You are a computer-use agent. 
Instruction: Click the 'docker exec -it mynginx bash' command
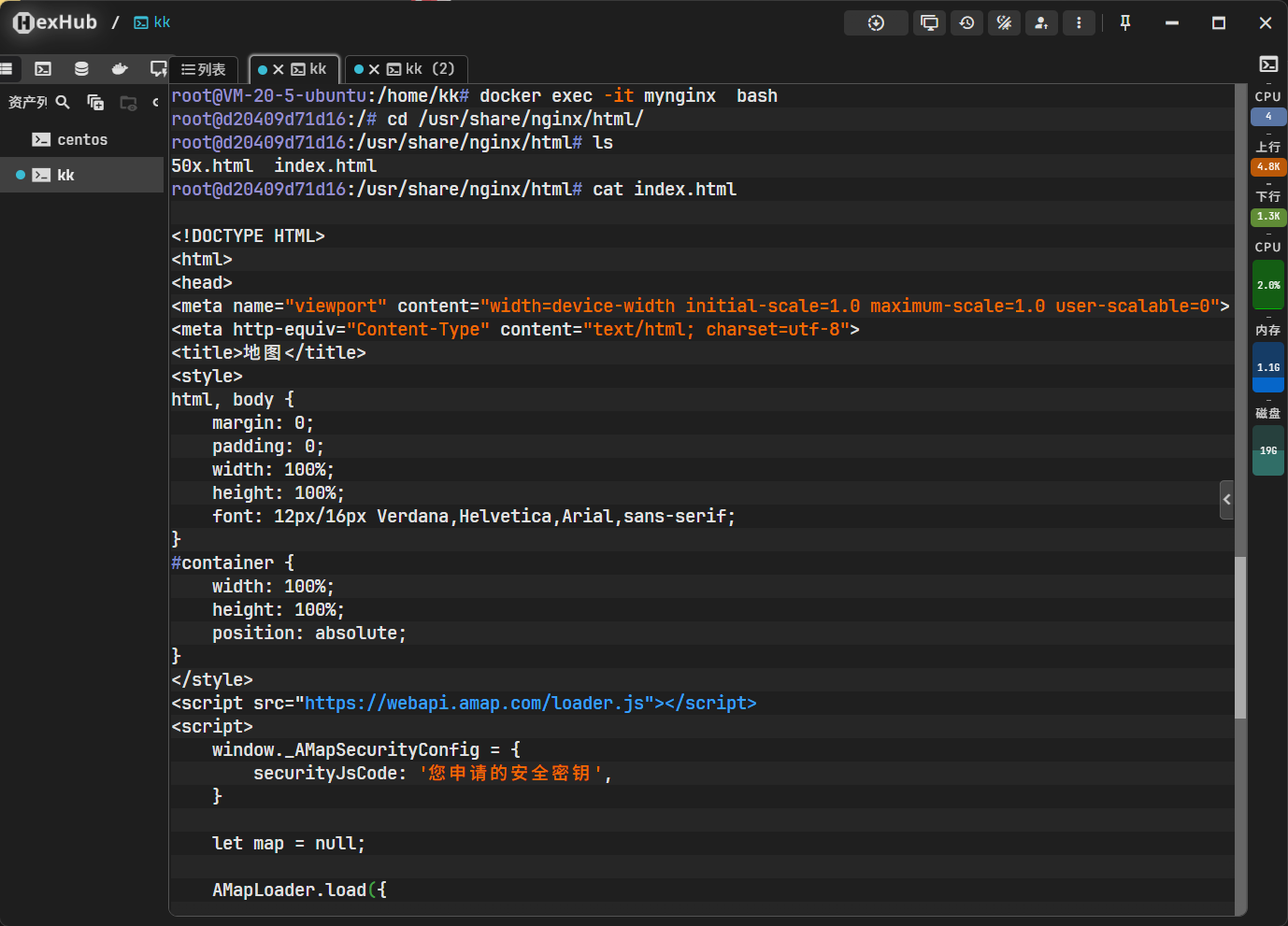pos(628,95)
